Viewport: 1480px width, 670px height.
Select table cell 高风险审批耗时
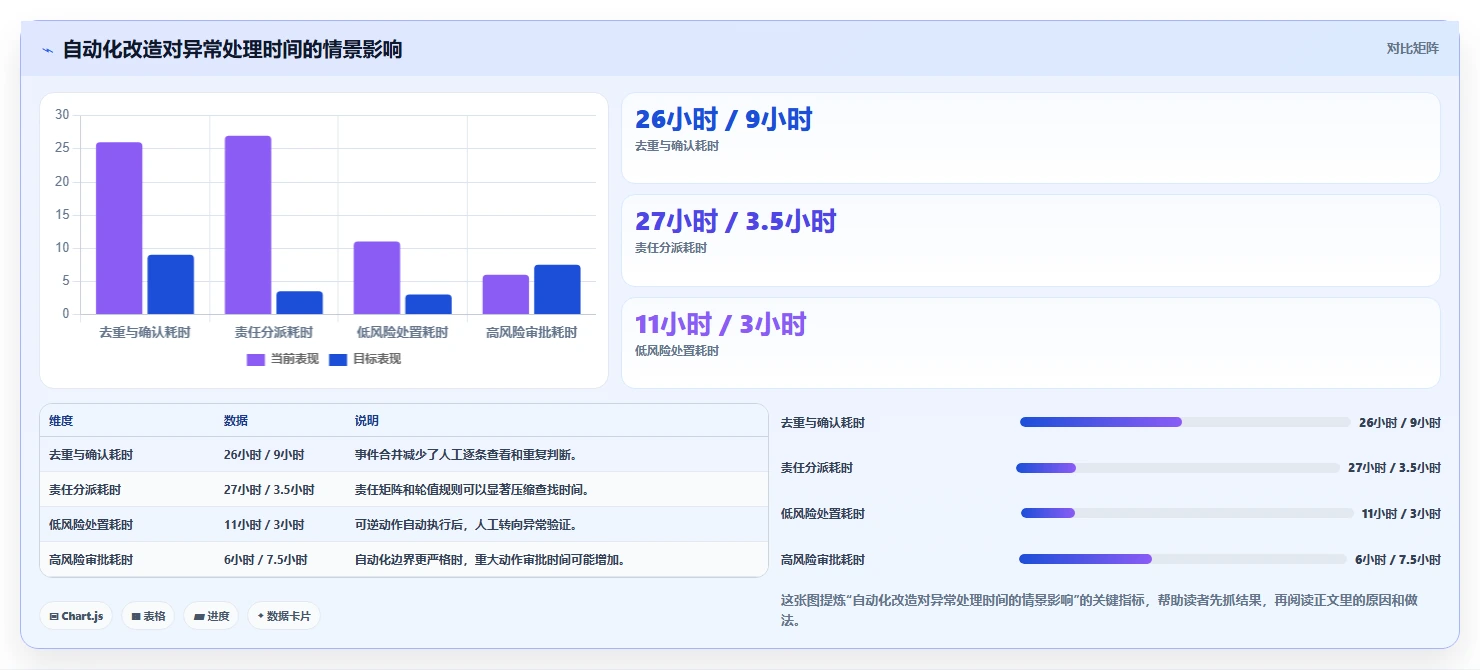(91, 560)
